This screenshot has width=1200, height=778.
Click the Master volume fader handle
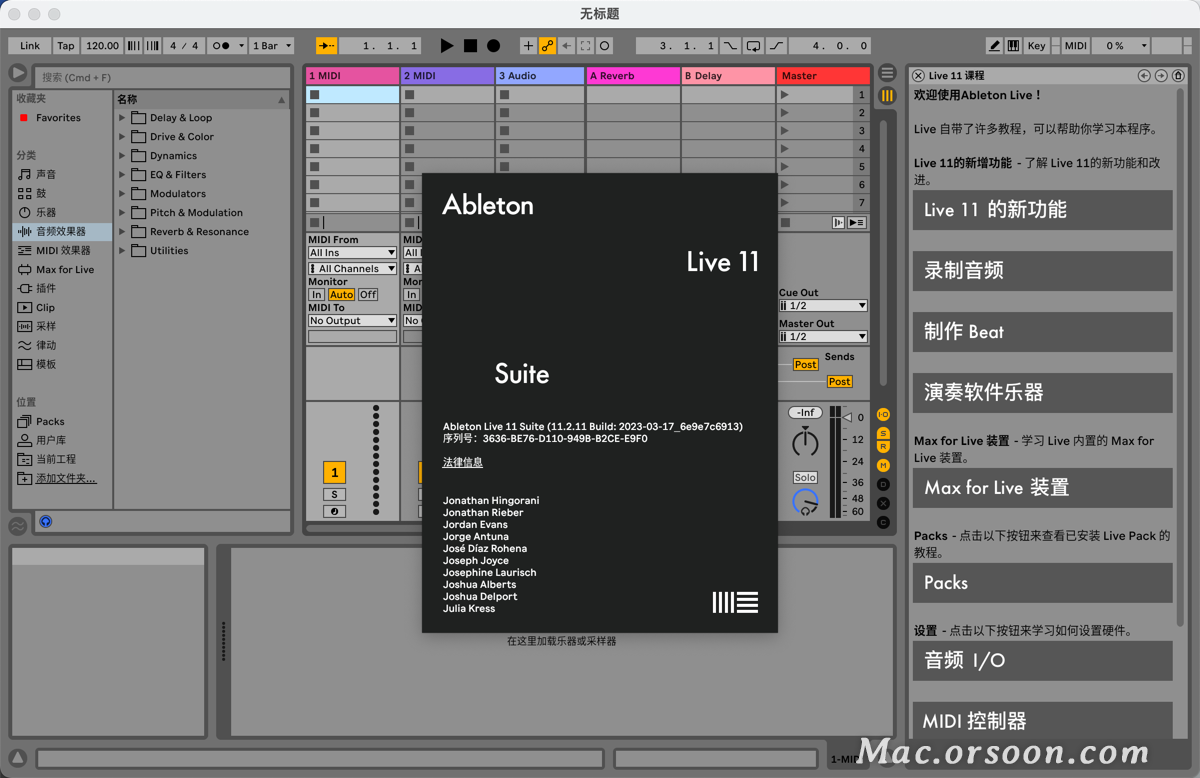(x=847, y=417)
